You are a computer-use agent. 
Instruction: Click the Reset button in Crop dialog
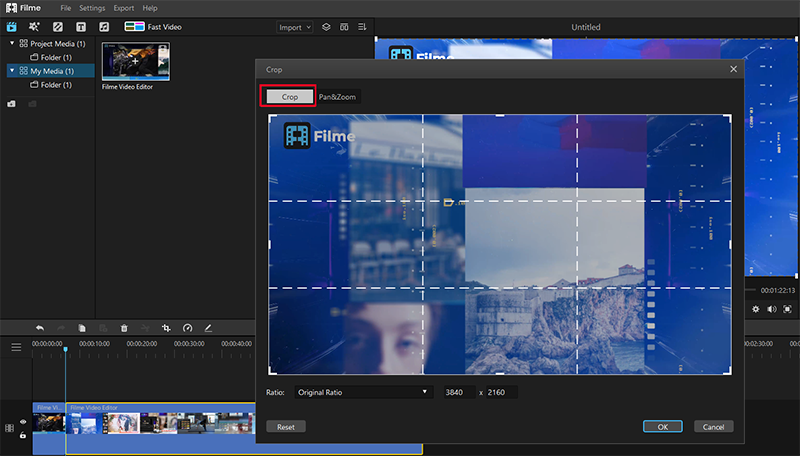click(286, 427)
